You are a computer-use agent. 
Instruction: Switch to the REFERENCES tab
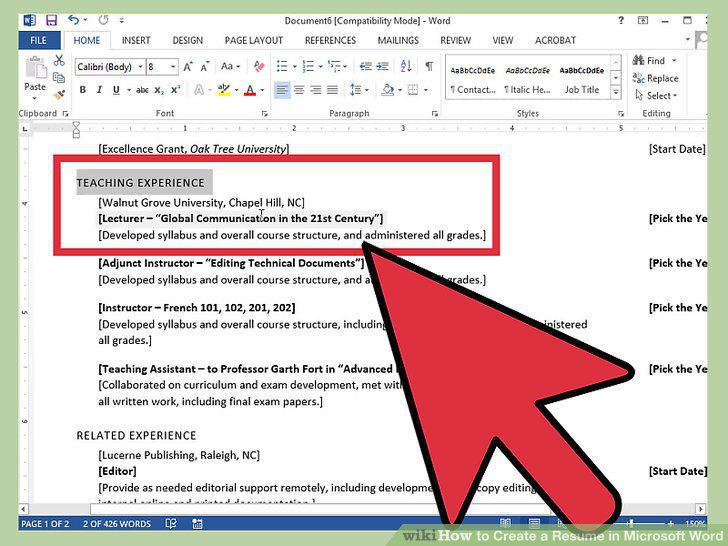click(330, 40)
